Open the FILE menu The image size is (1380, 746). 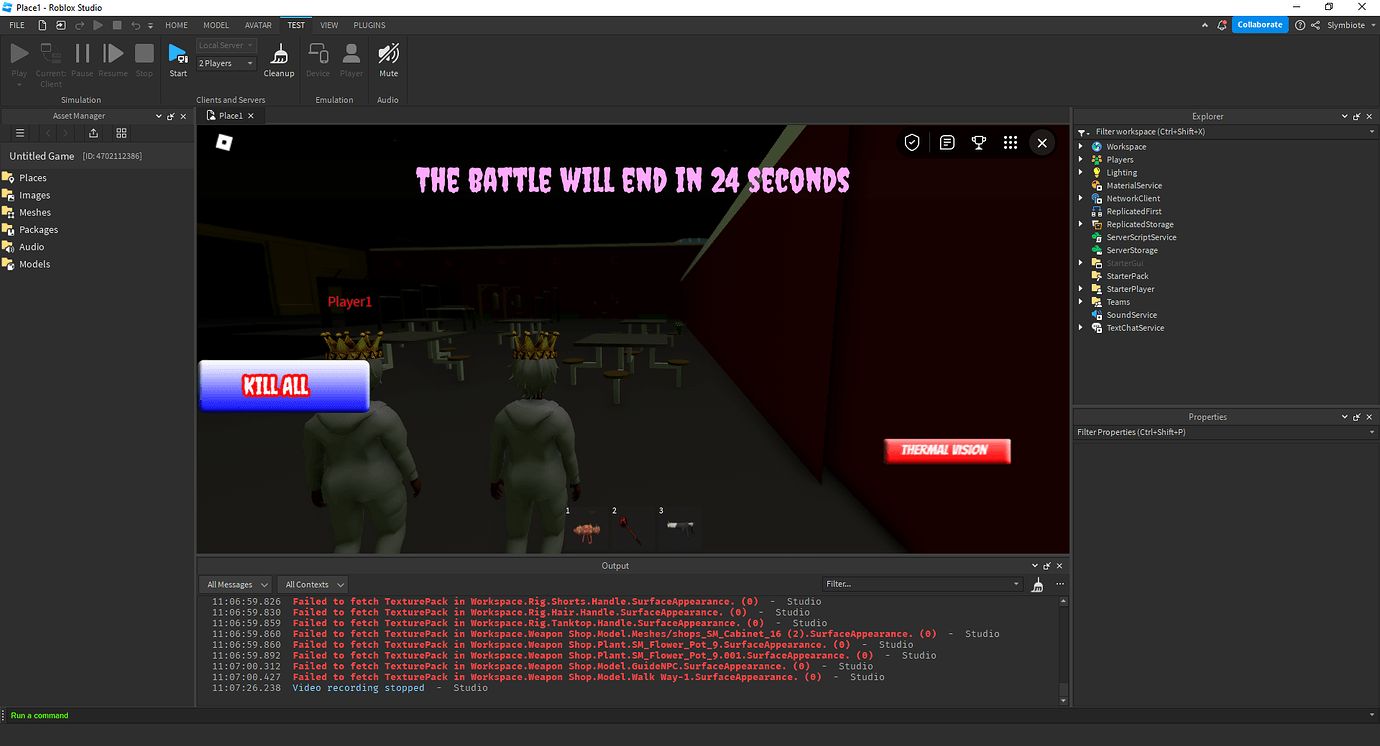16,25
